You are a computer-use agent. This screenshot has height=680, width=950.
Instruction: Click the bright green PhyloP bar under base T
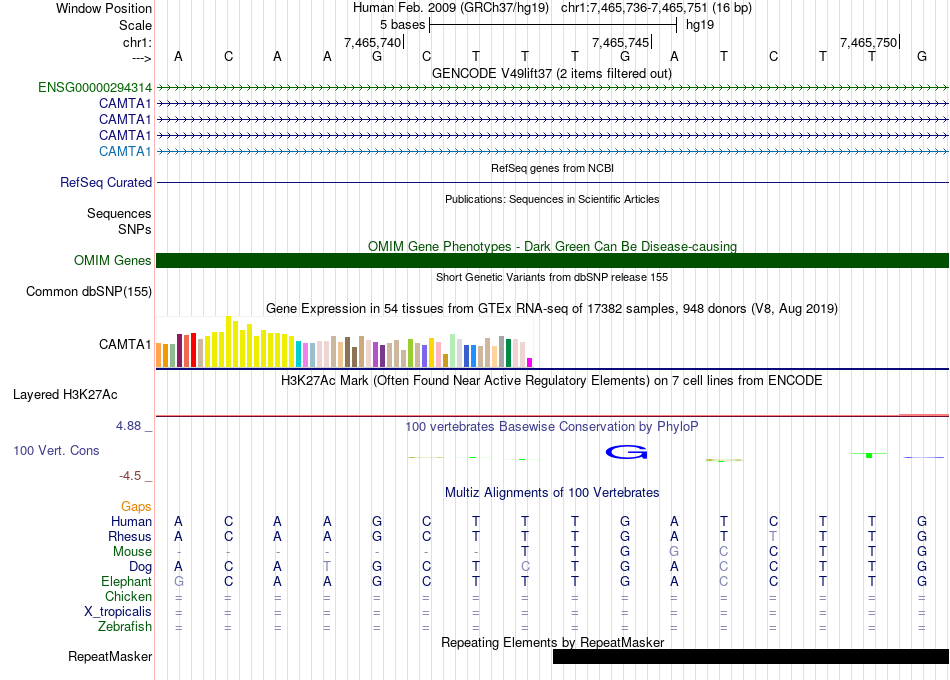869,455
